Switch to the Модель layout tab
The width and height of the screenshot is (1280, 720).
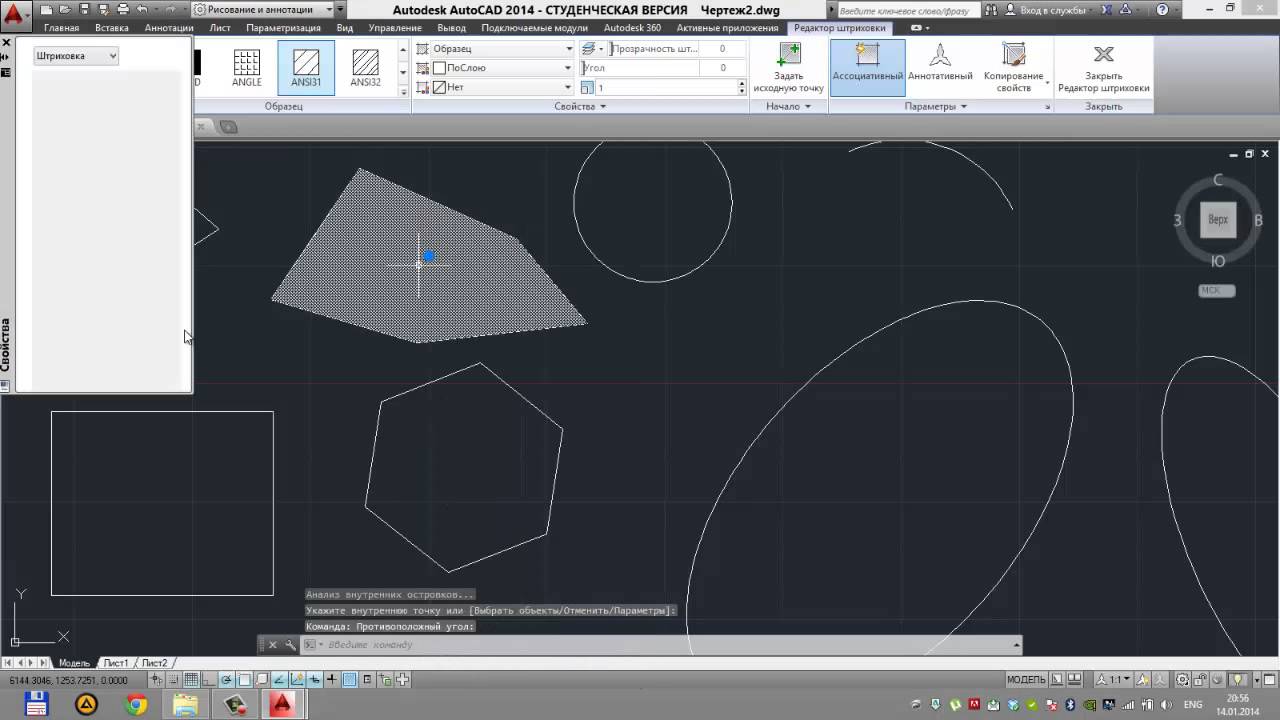(x=74, y=663)
